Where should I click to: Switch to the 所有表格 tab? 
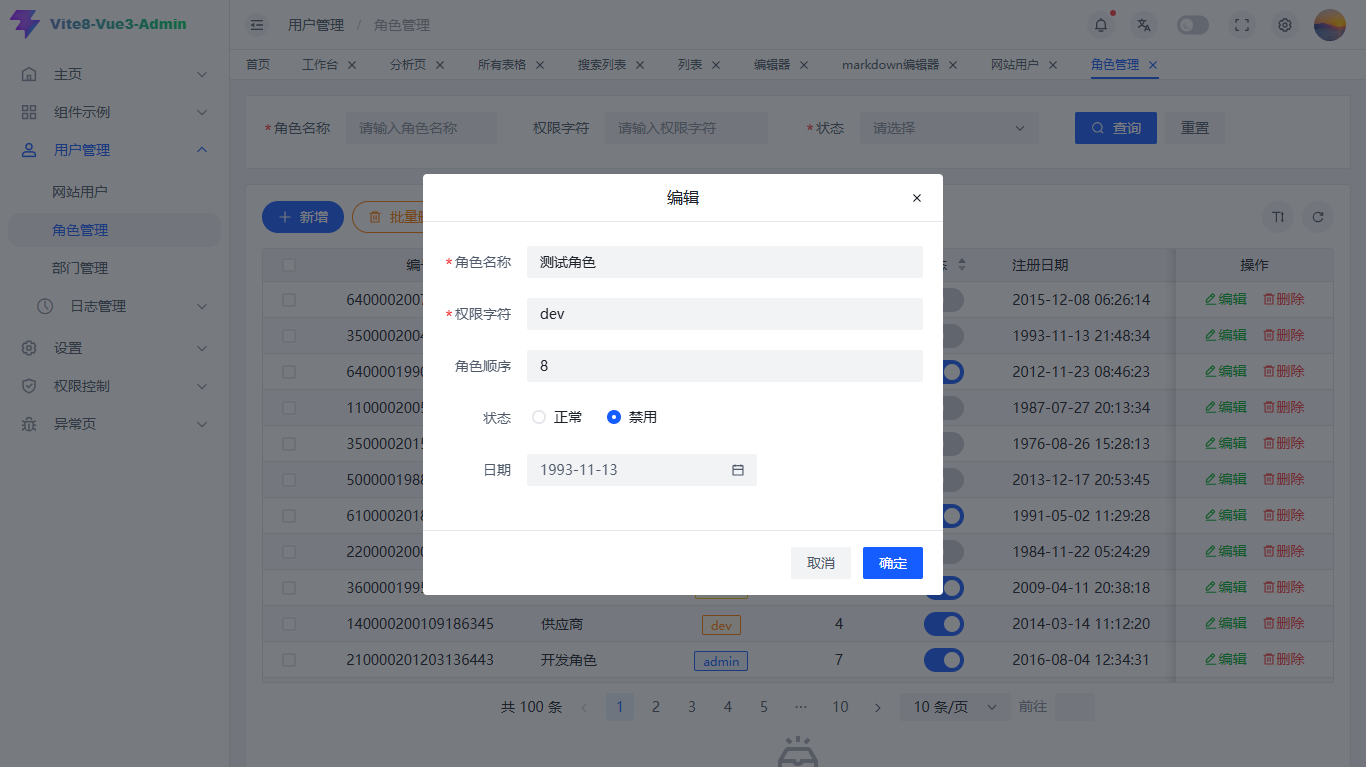pos(502,64)
